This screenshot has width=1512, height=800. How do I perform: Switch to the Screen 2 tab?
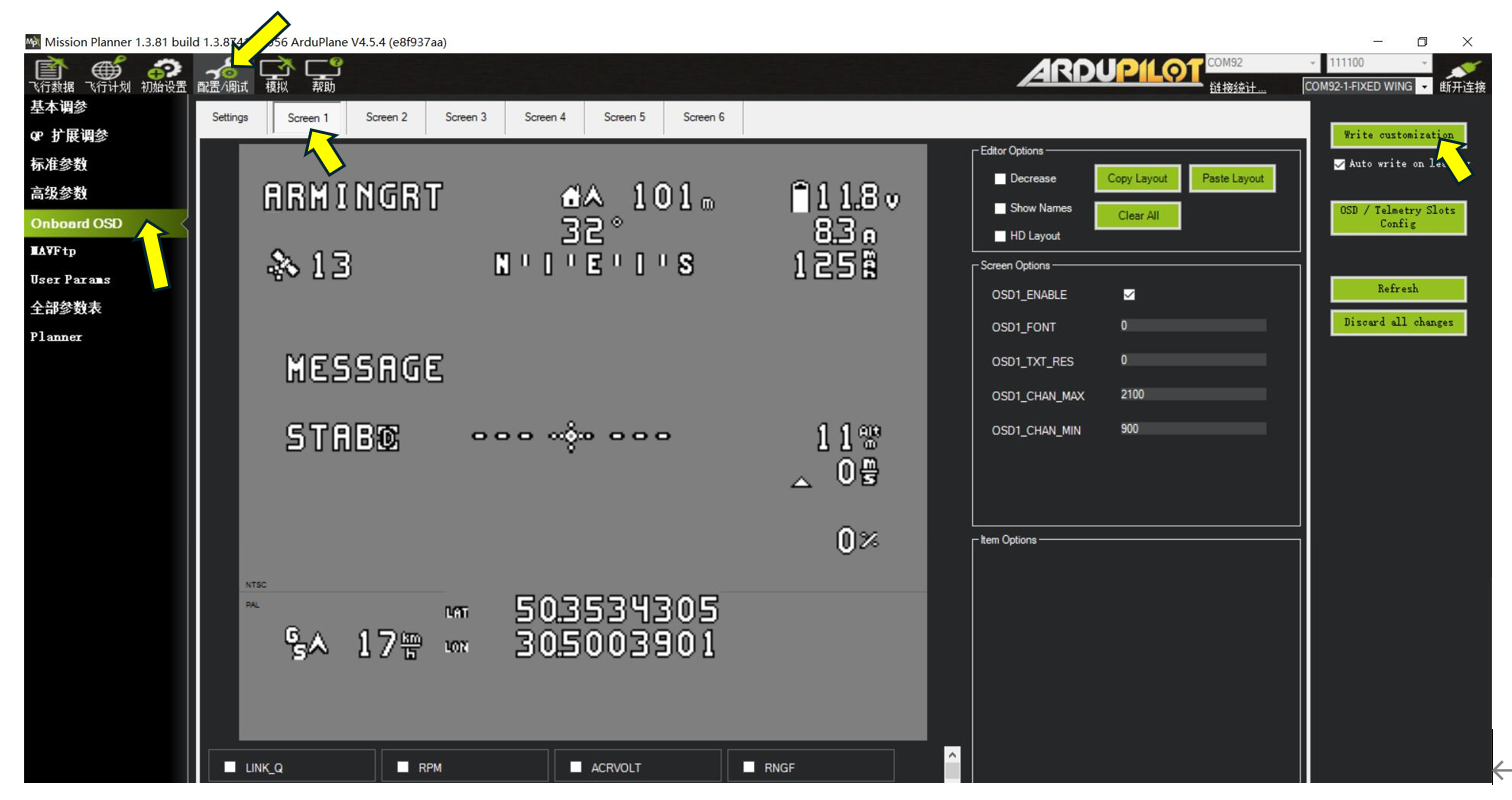coord(386,117)
